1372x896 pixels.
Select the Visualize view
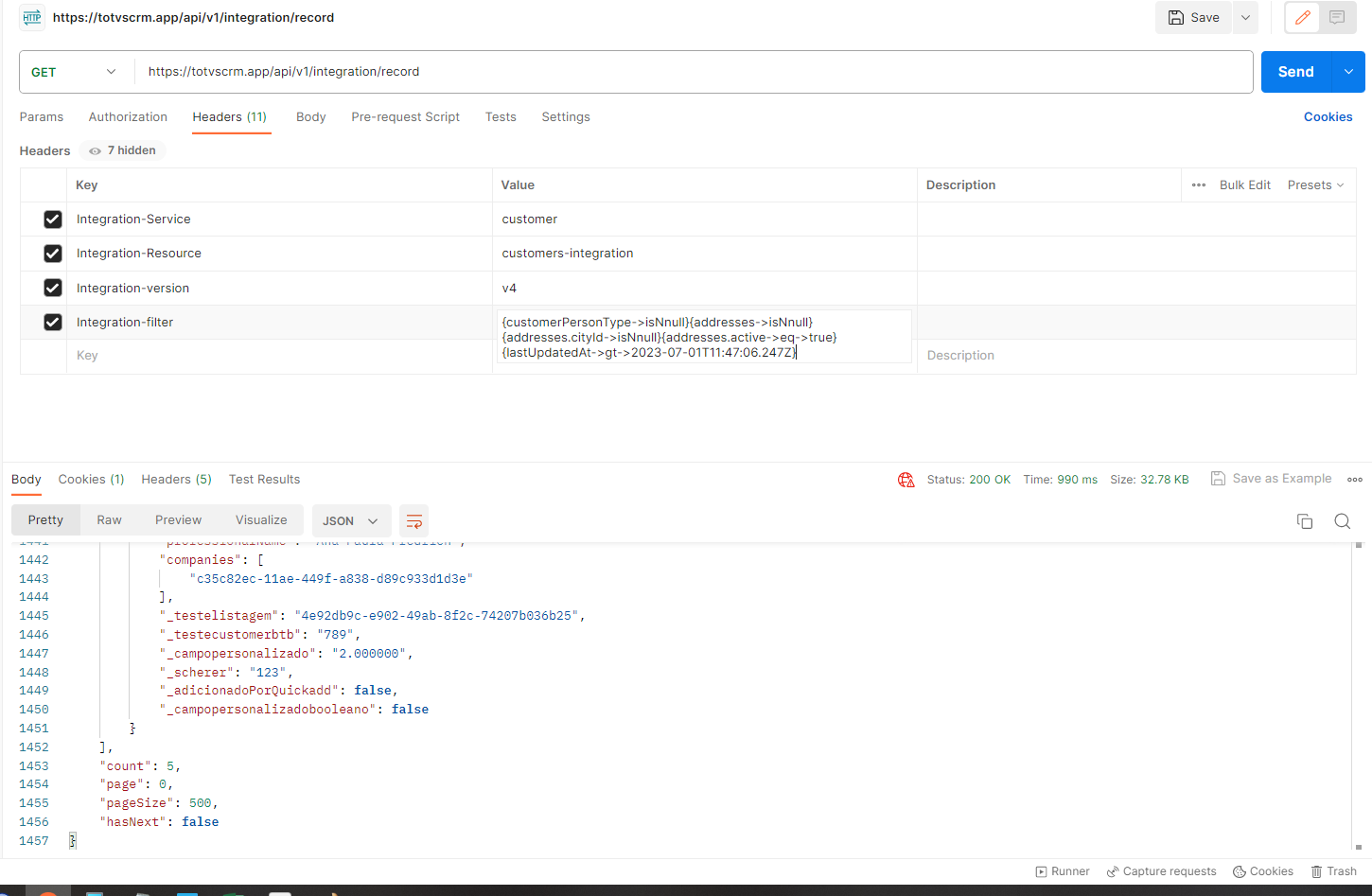[x=261, y=520]
